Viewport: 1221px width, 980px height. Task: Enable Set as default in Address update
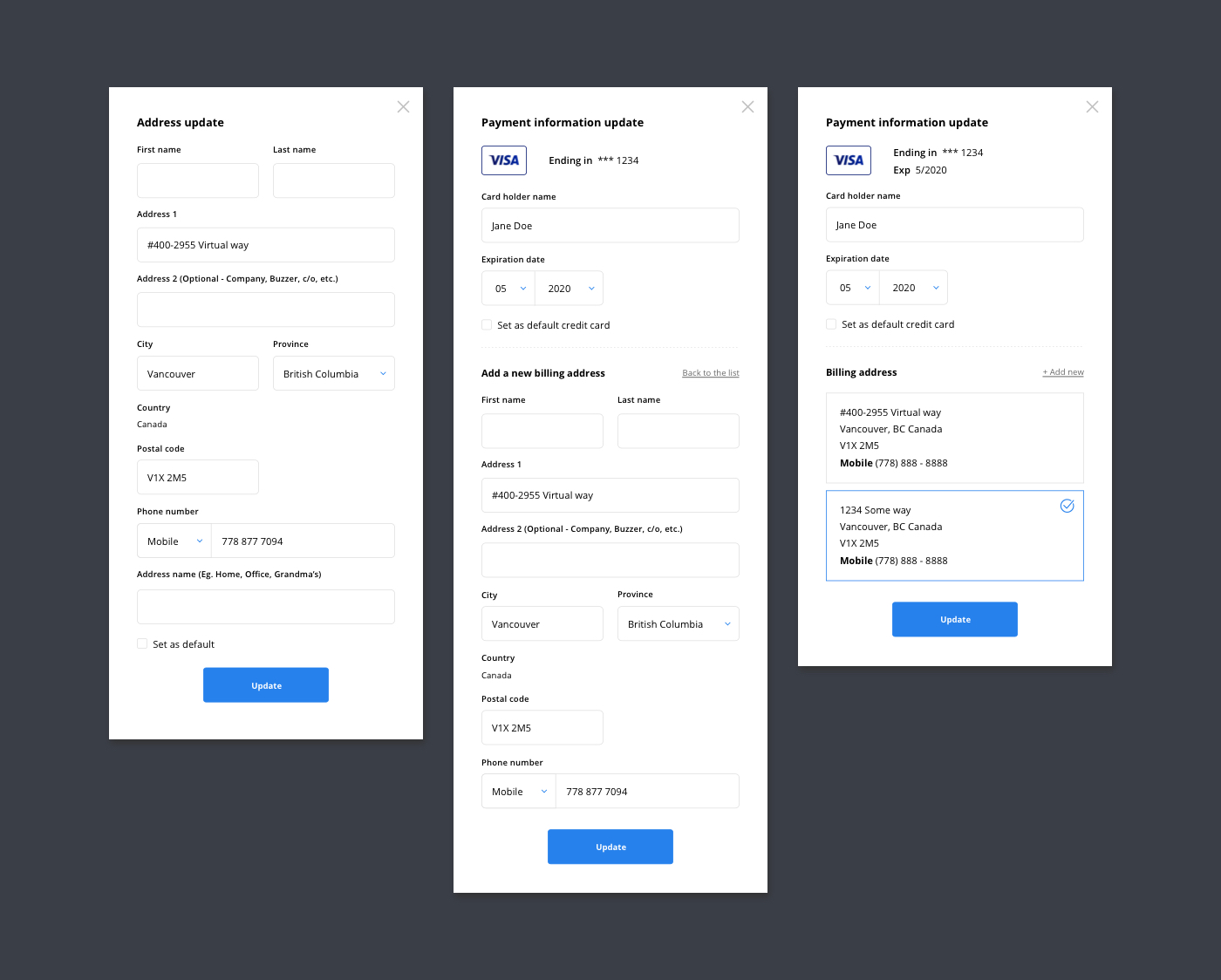pyautogui.click(x=142, y=643)
